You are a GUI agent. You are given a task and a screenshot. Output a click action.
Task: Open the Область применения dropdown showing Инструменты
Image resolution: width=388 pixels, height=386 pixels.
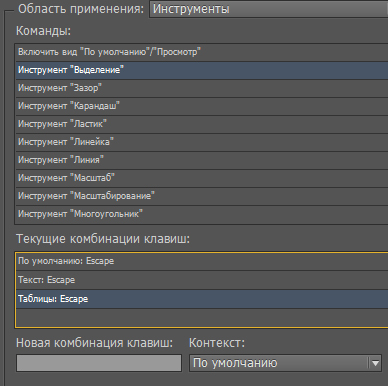click(269, 9)
